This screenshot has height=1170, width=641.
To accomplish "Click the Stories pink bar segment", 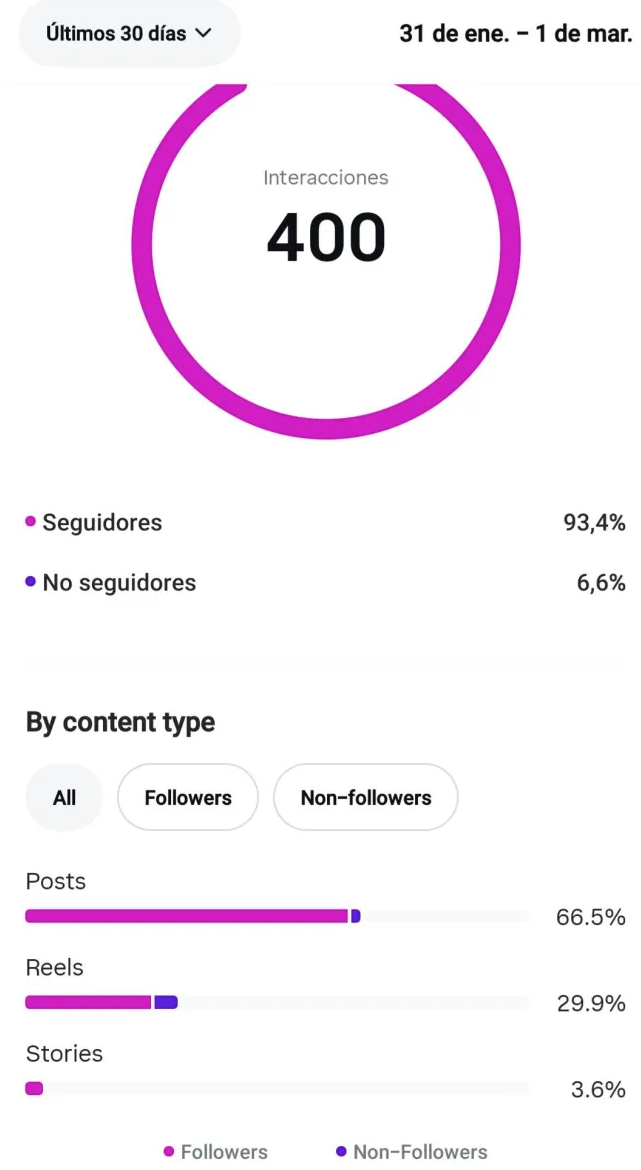I will 34,1088.
